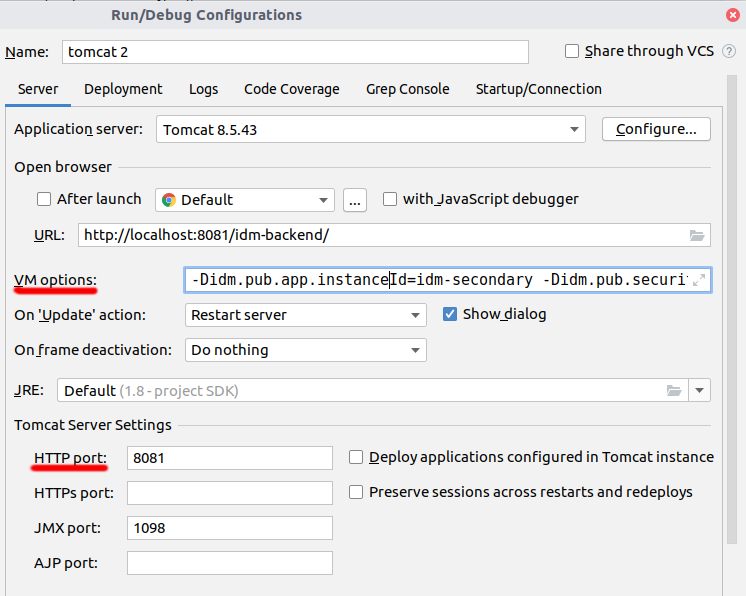Check the After launch checkbox

(x=44, y=199)
